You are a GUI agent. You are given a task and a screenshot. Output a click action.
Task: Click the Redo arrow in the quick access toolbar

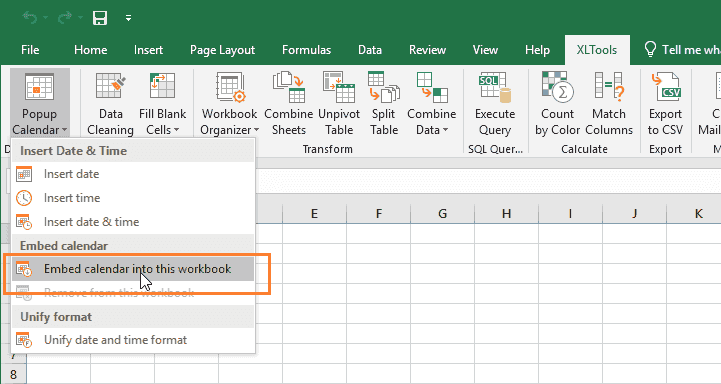64,18
